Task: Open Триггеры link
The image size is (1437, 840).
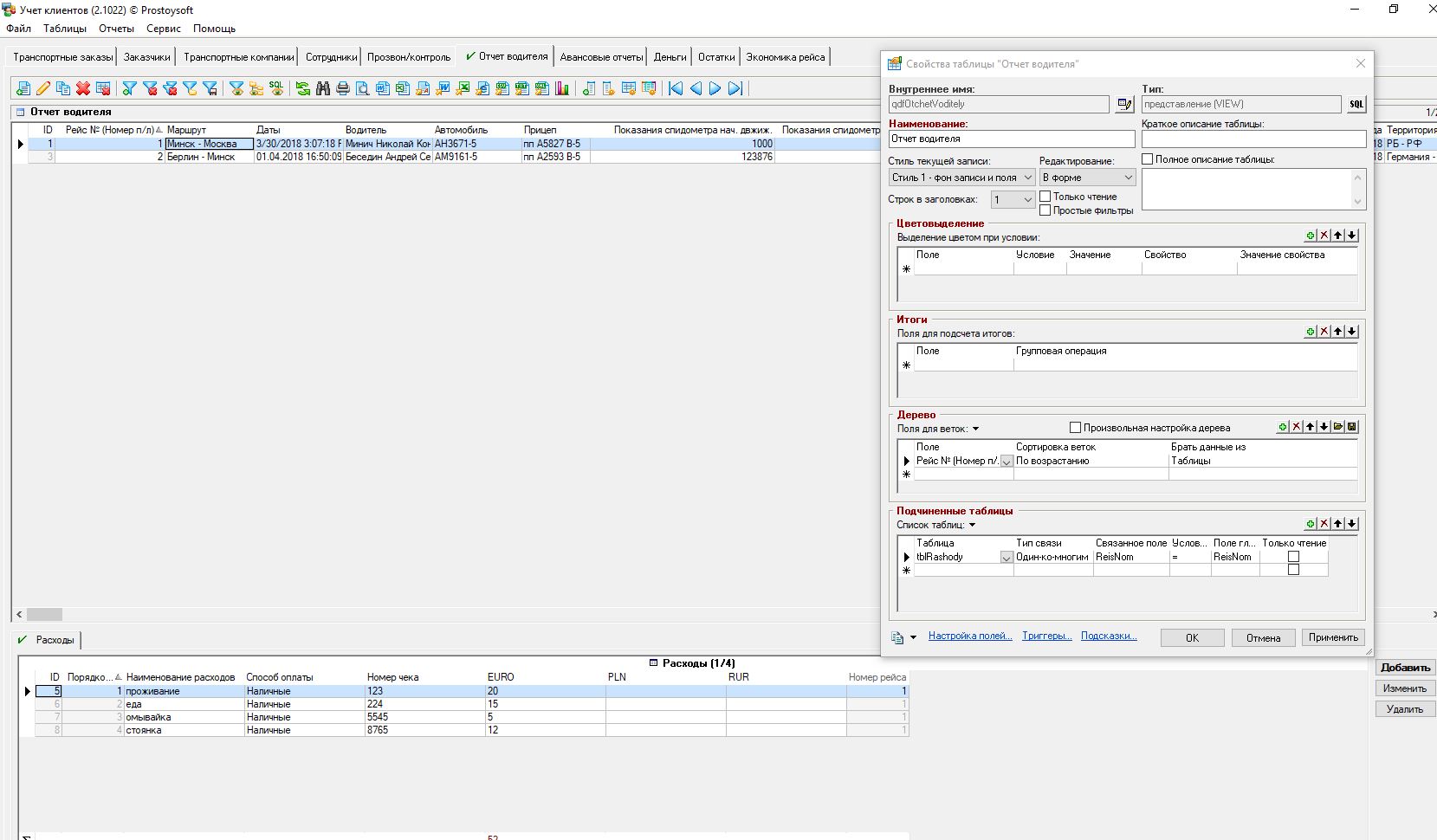Action: click(x=1046, y=636)
